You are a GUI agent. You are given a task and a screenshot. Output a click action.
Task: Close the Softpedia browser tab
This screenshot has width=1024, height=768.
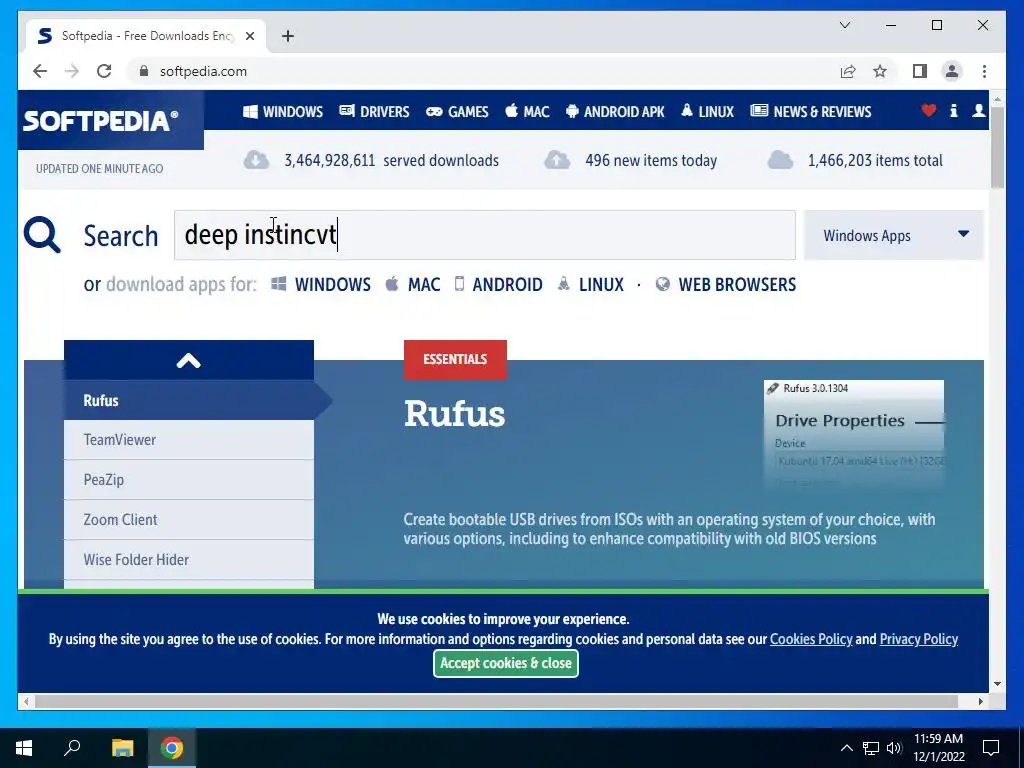(x=249, y=37)
